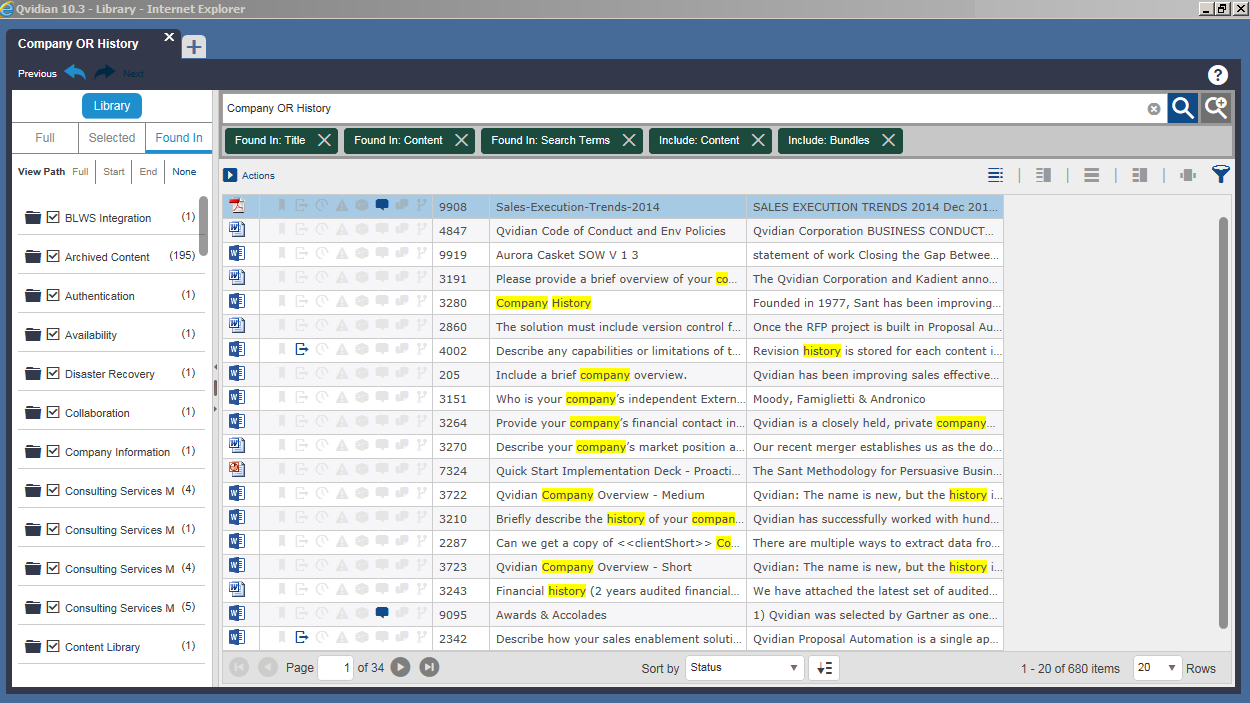This screenshot has width=1250, height=703.
Task: Set View Path to Start
Action: tap(114, 172)
